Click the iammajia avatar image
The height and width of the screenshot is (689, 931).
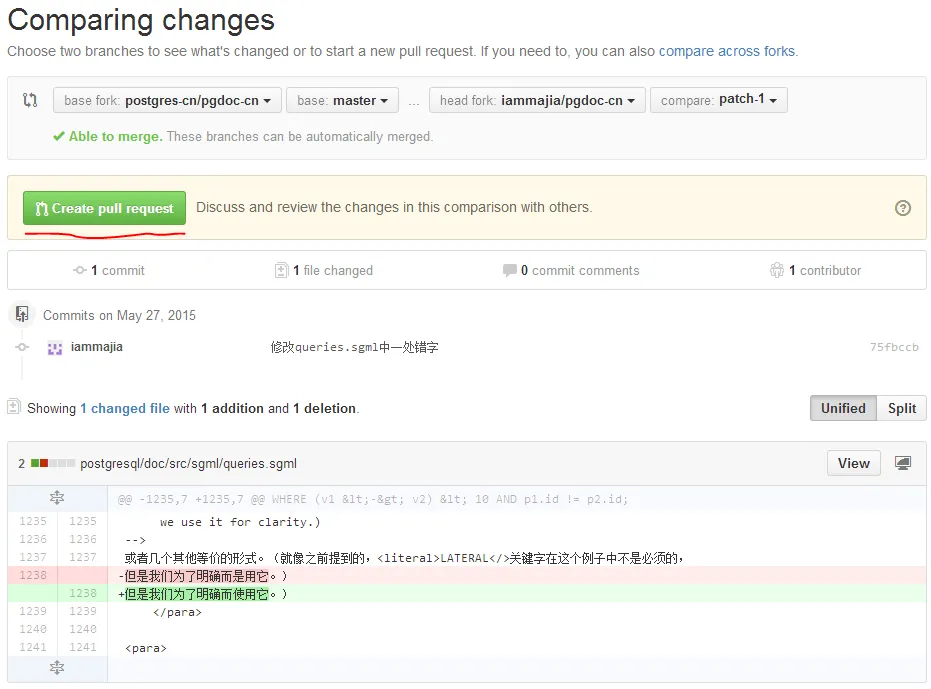point(55,348)
